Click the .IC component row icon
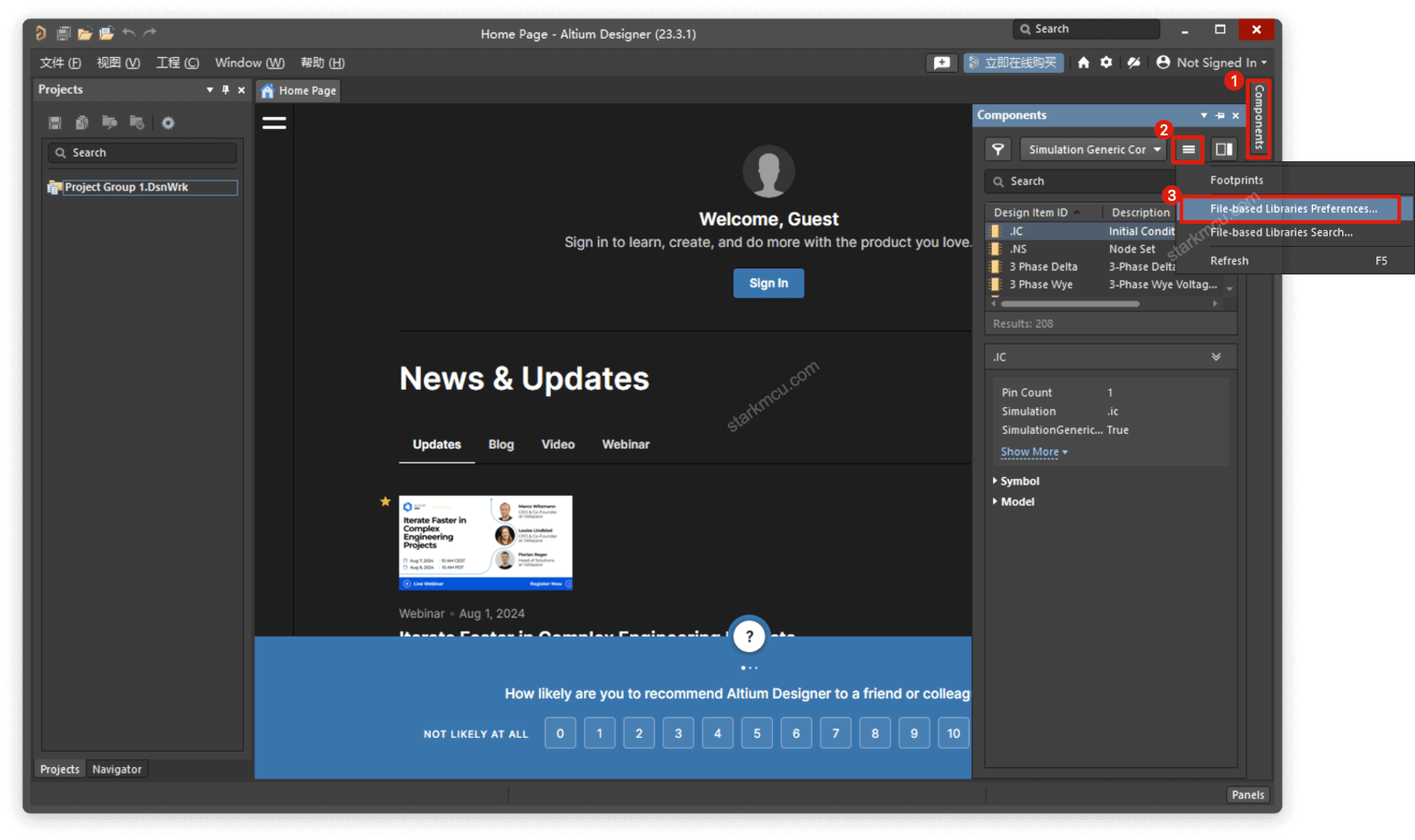The width and height of the screenshot is (1415, 840). point(995,231)
